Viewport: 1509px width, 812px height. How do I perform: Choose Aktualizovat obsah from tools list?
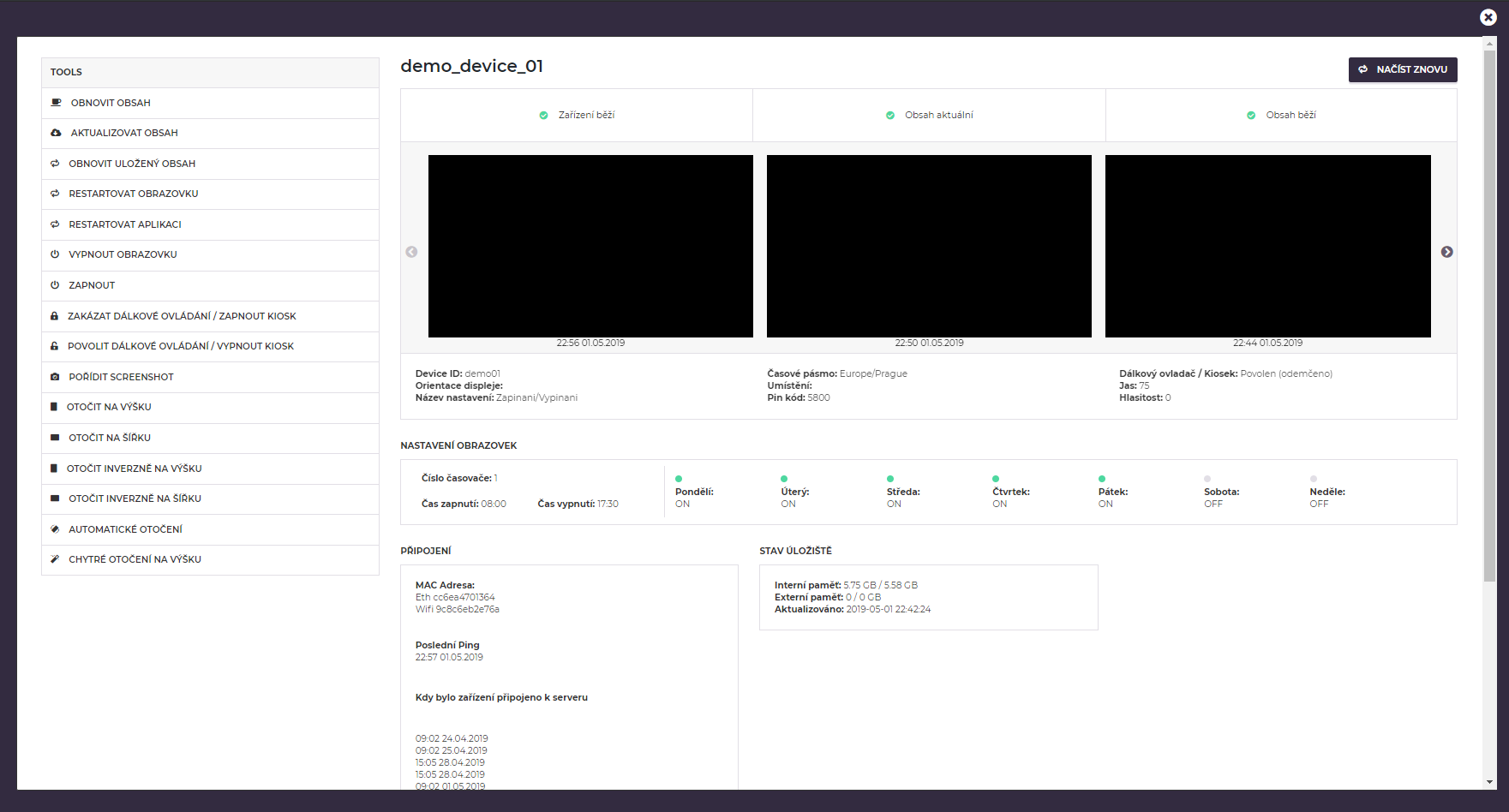(x=210, y=133)
